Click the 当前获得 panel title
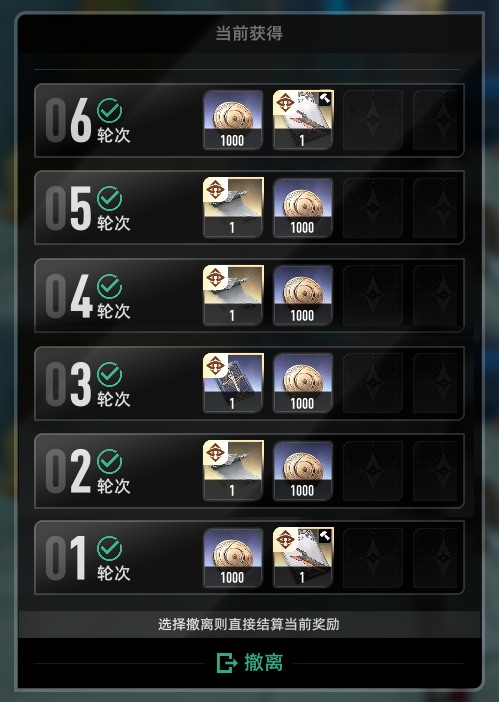 click(x=249, y=34)
